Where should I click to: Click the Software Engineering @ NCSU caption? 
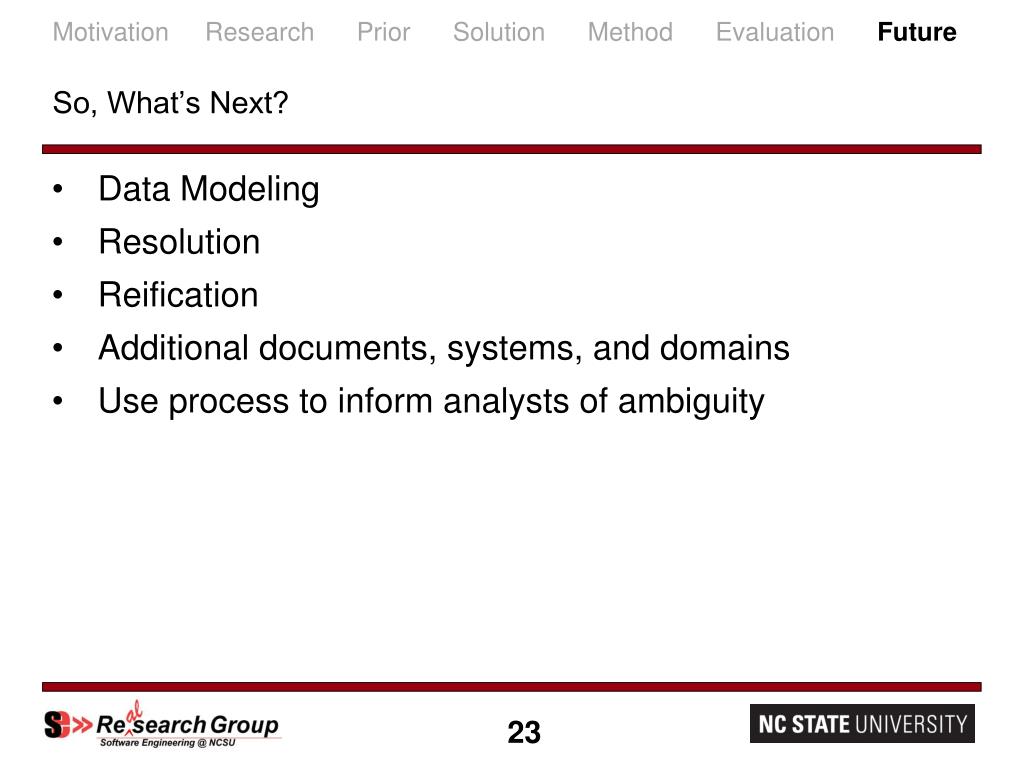pos(167,743)
